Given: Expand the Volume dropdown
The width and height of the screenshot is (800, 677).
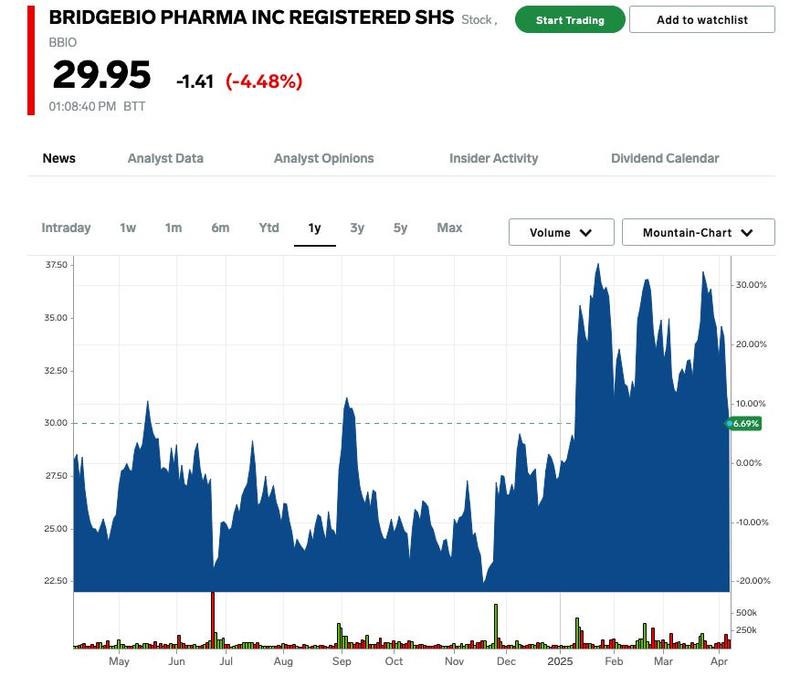Looking at the screenshot, I should click(x=560, y=232).
